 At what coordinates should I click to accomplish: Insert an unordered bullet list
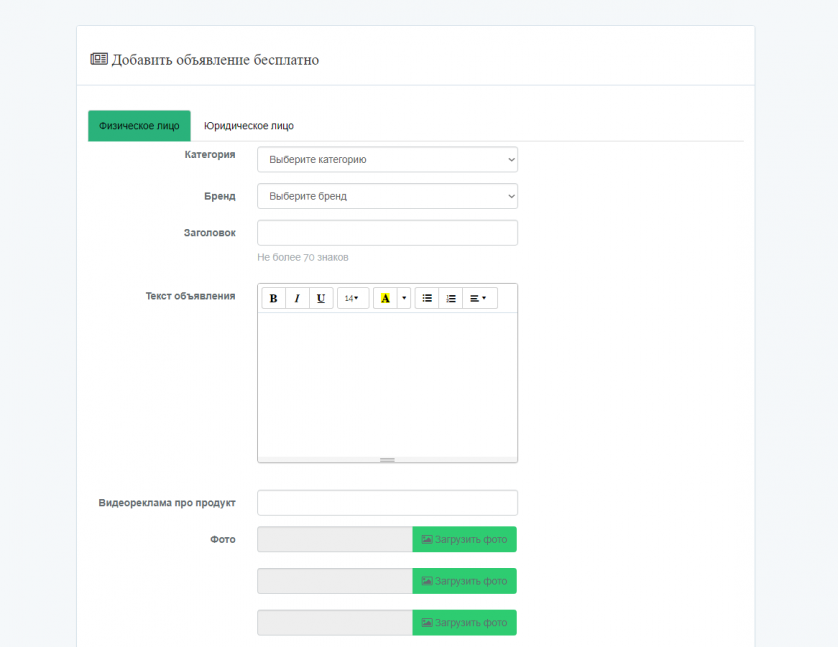tap(427, 298)
